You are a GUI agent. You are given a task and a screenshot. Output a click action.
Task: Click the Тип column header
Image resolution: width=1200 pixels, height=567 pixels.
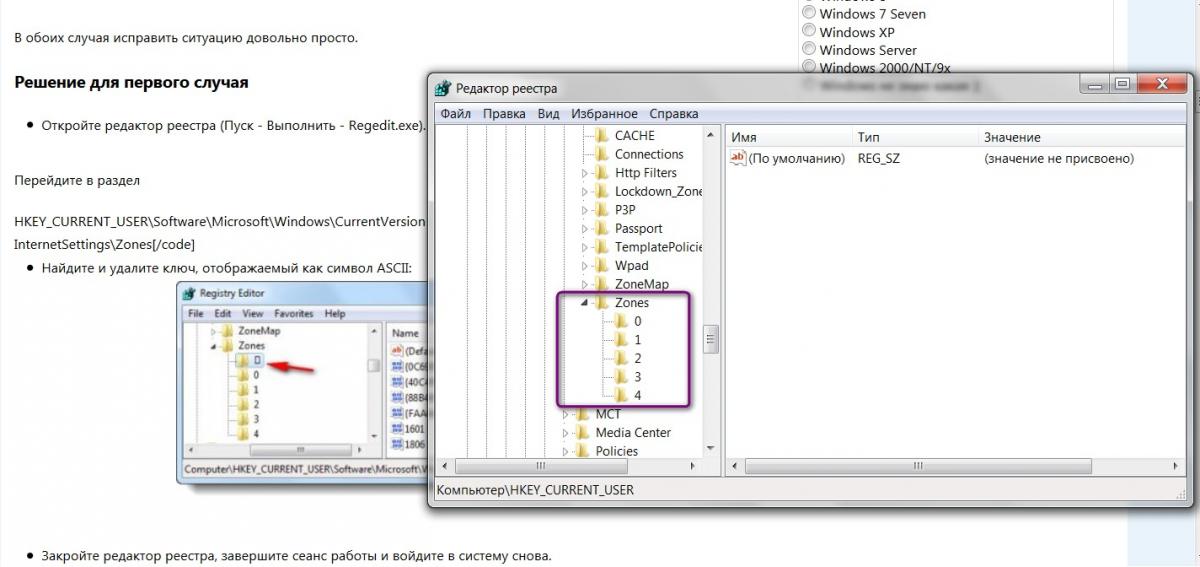point(916,137)
